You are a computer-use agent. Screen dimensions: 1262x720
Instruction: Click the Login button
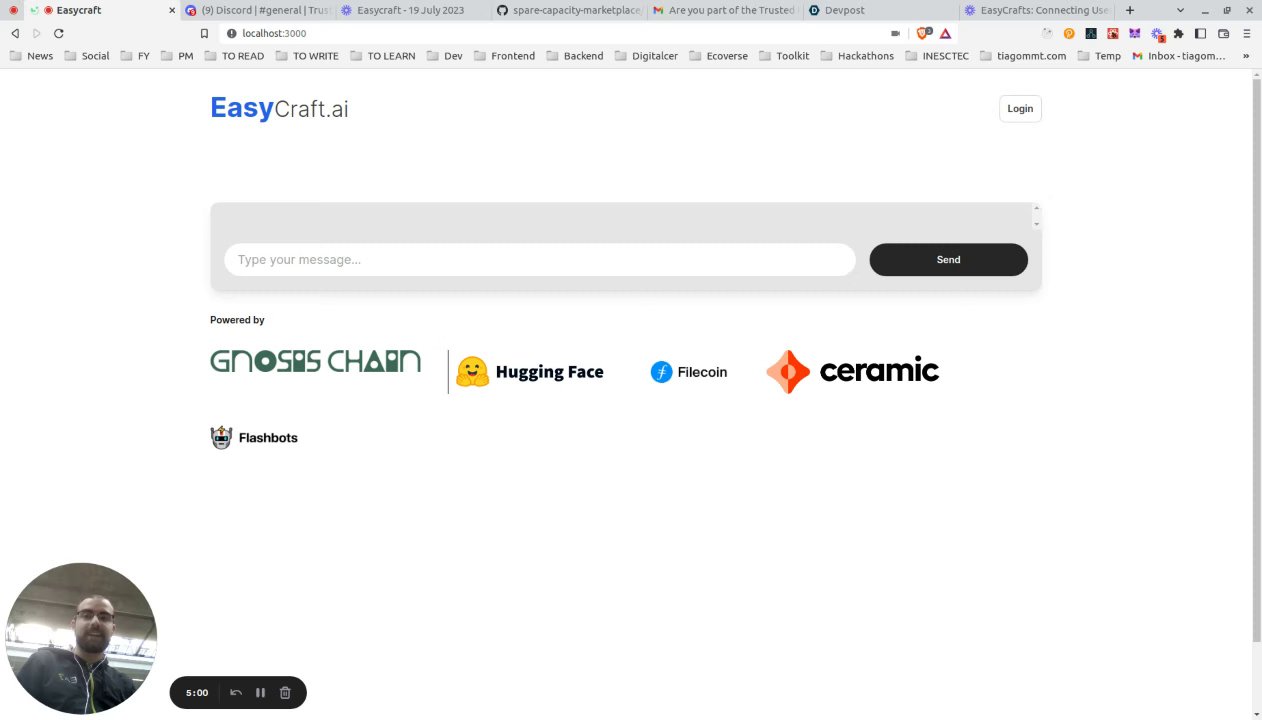click(x=1020, y=109)
